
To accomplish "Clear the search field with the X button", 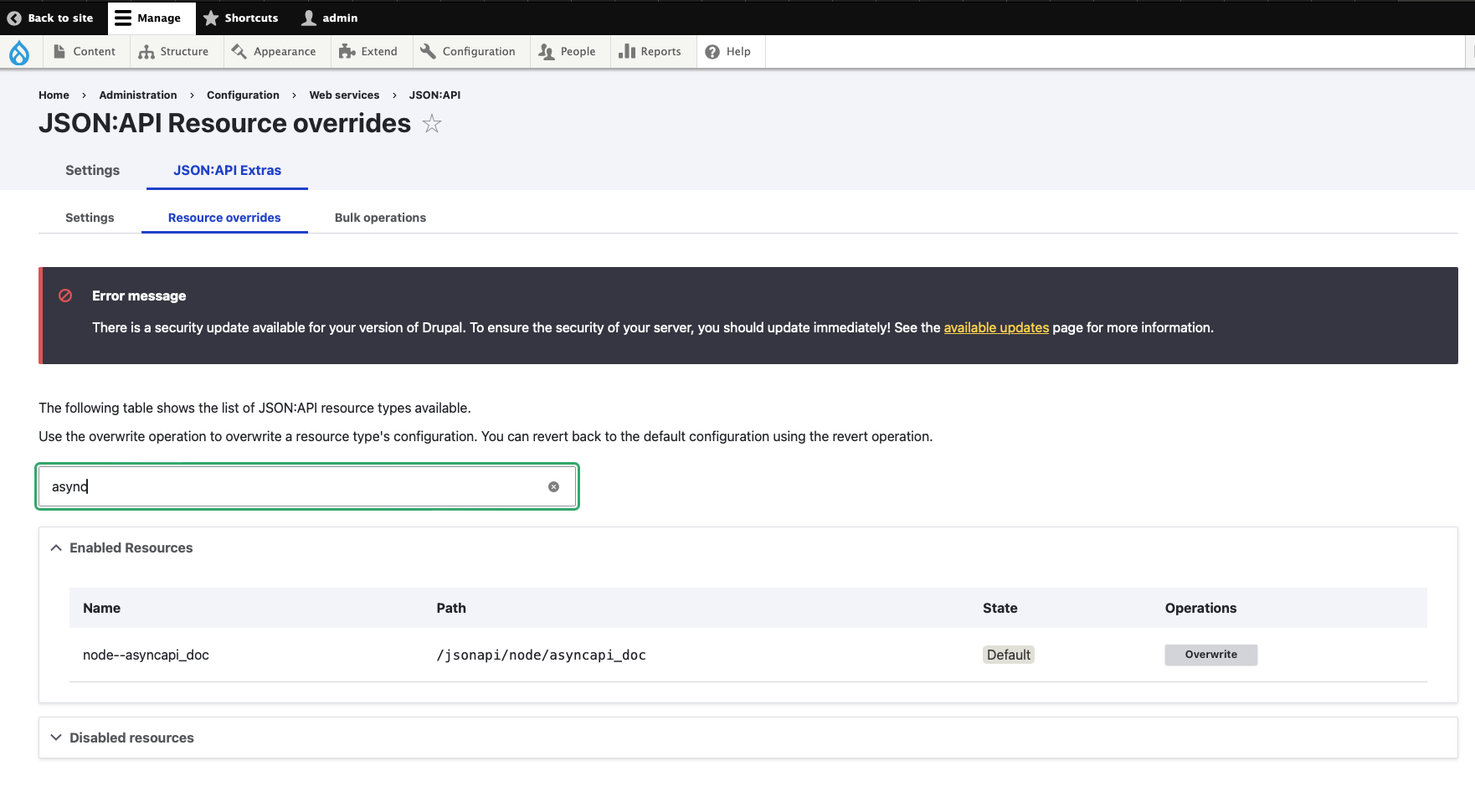I will click(553, 486).
